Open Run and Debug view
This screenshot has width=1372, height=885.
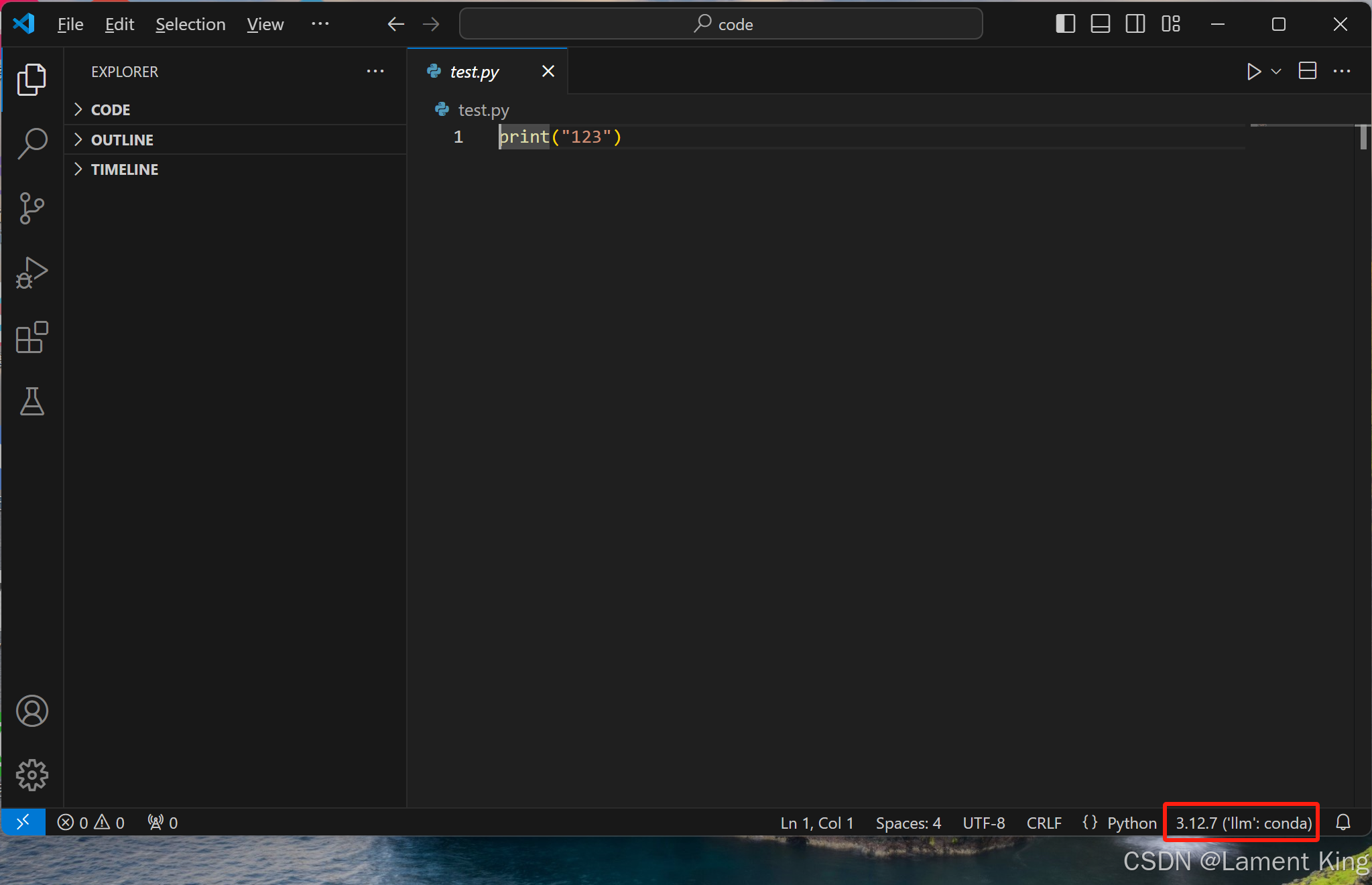click(x=32, y=273)
